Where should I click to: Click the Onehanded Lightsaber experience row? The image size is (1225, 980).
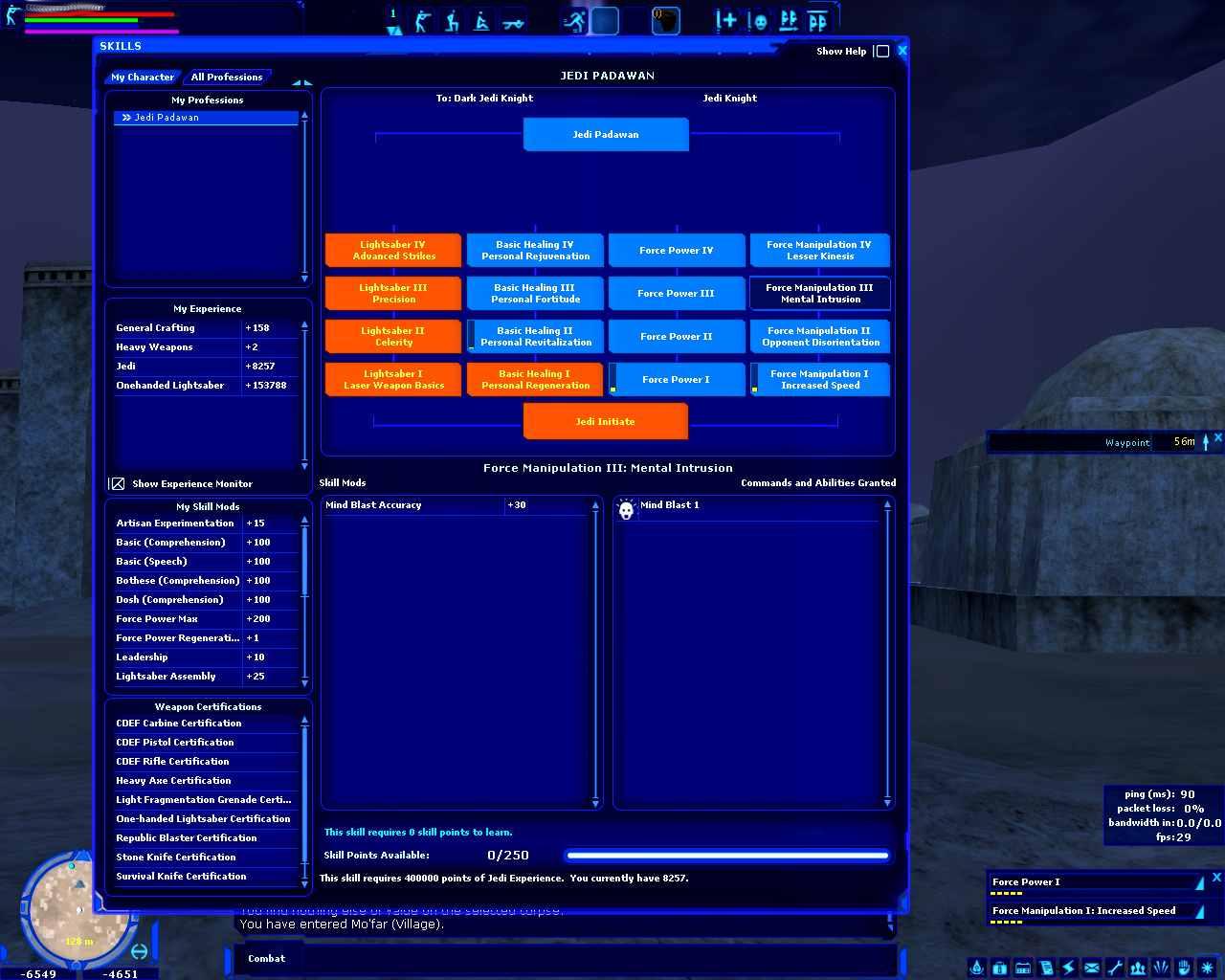tap(206, 386)
